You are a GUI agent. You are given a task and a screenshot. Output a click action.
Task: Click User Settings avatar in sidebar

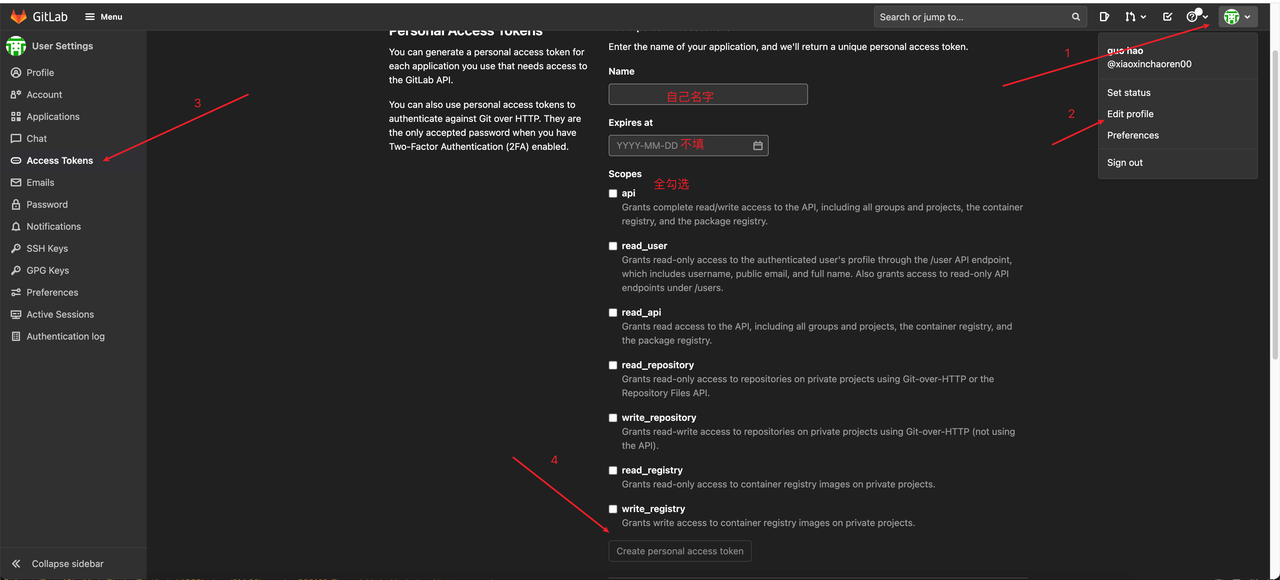[16, 46]
